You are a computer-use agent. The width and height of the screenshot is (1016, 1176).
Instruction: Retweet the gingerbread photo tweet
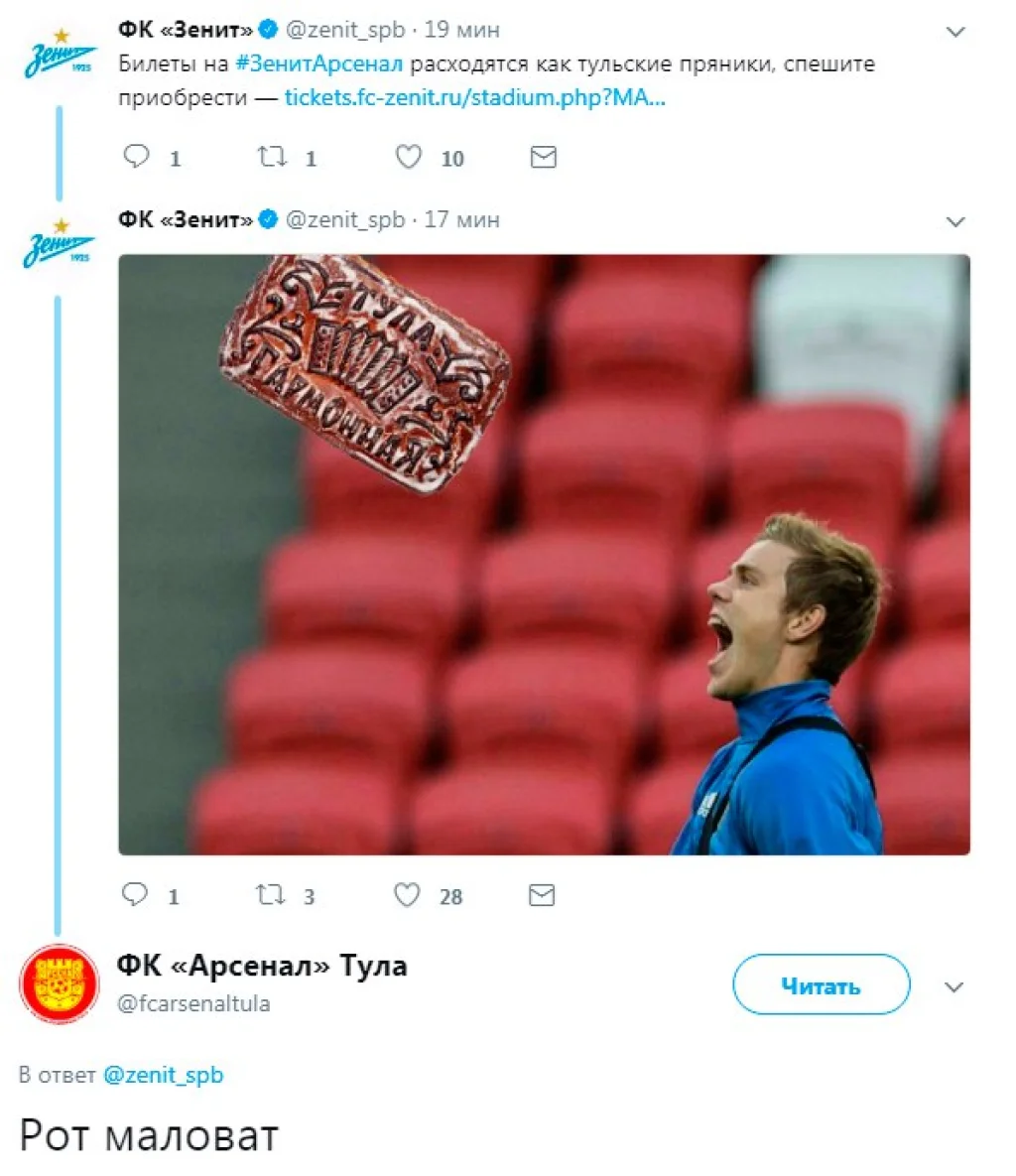271,895
